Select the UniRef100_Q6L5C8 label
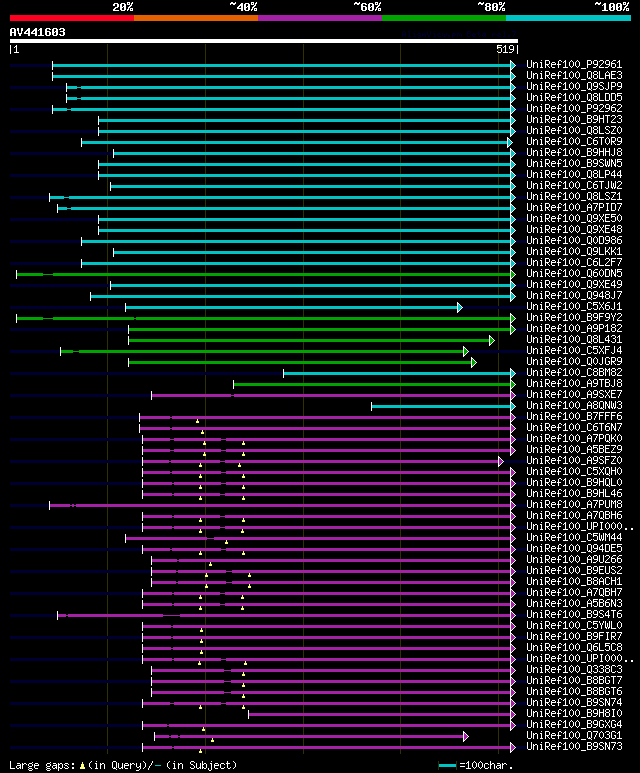 pos(574,647)
